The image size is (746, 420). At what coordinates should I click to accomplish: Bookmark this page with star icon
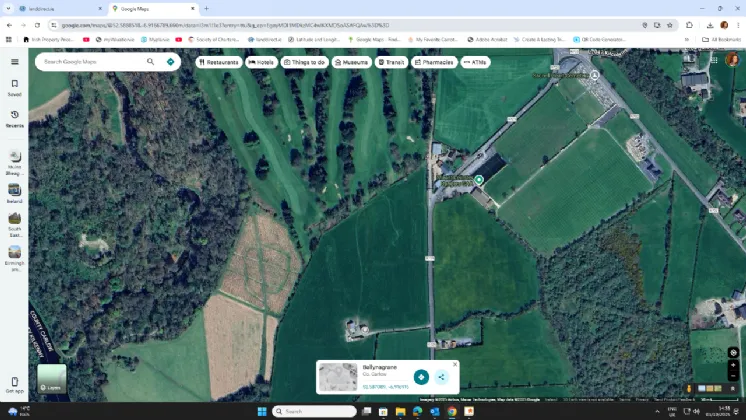[x=670, y=25]
